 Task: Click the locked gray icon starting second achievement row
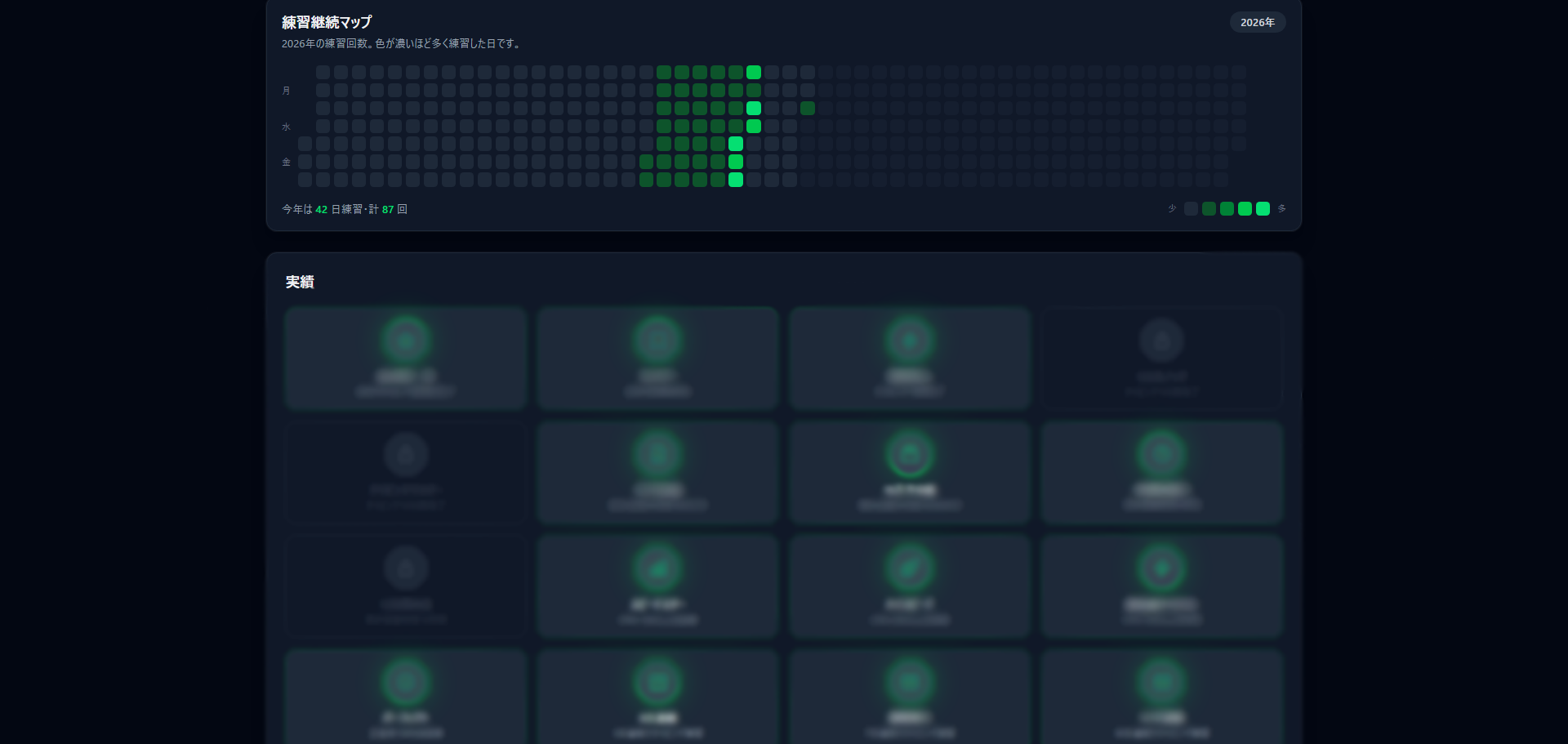tap(405, 454)
